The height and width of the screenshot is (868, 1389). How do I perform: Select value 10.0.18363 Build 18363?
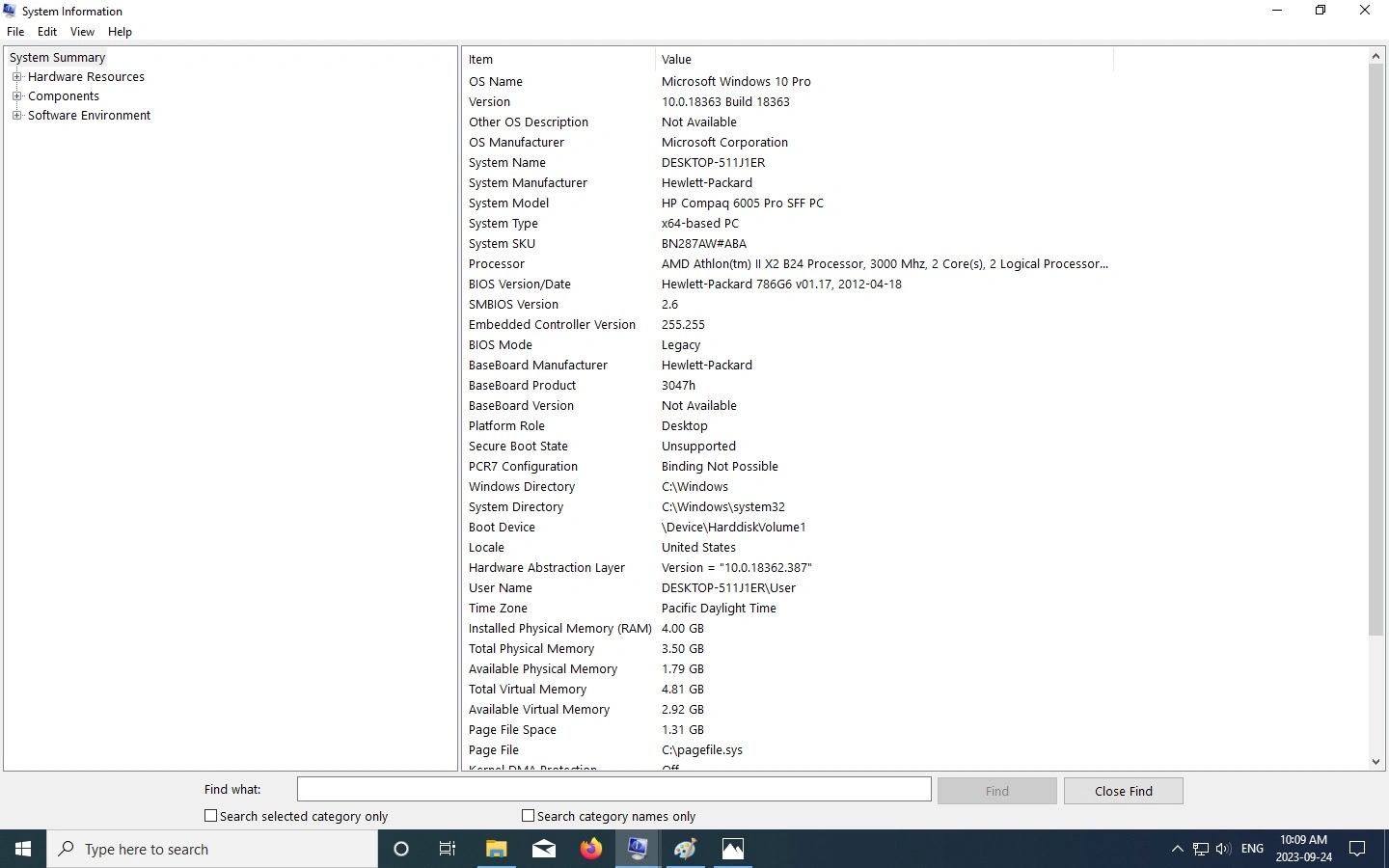(x=725, y=102)
